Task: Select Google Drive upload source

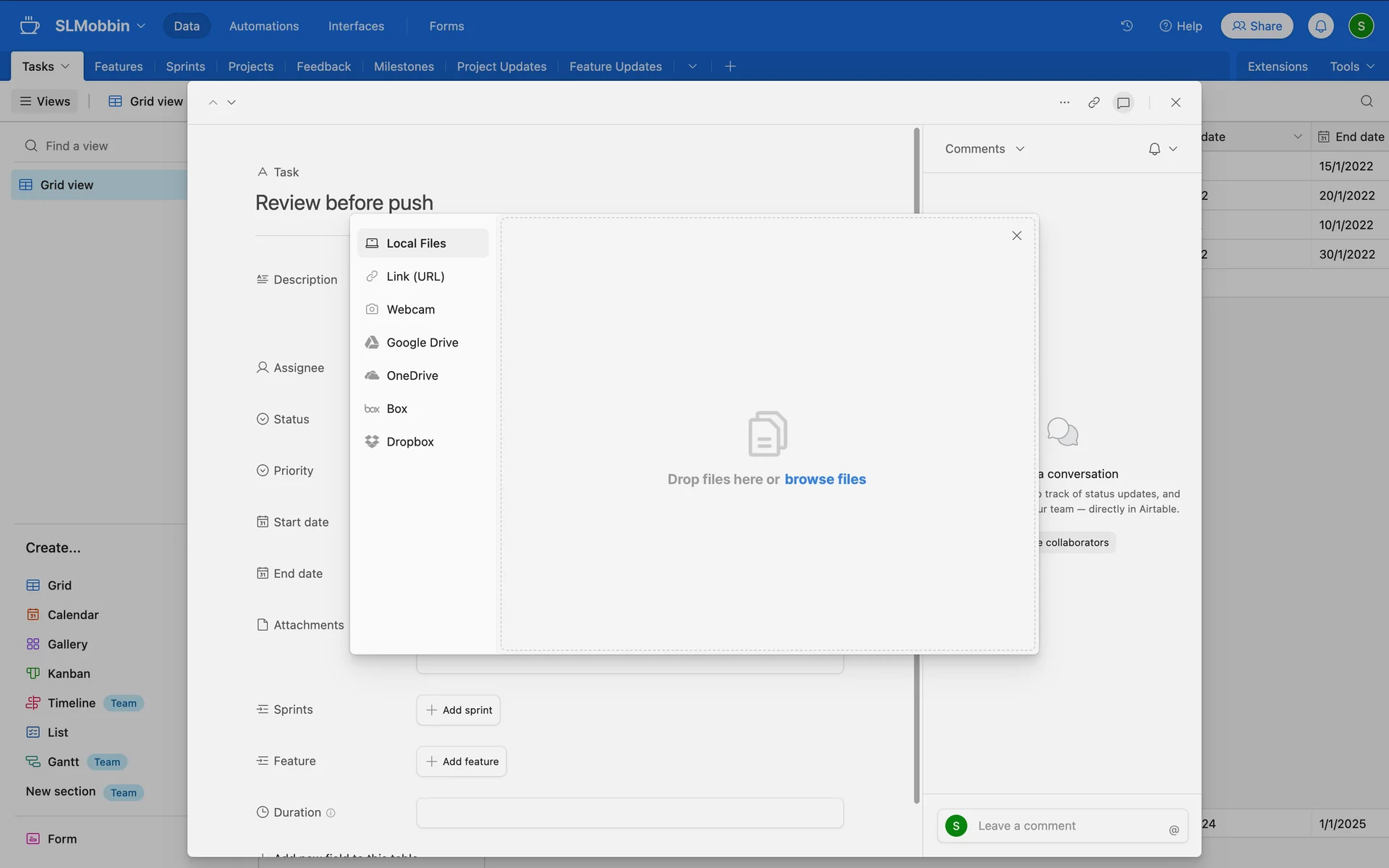Action: pos(422,342)
